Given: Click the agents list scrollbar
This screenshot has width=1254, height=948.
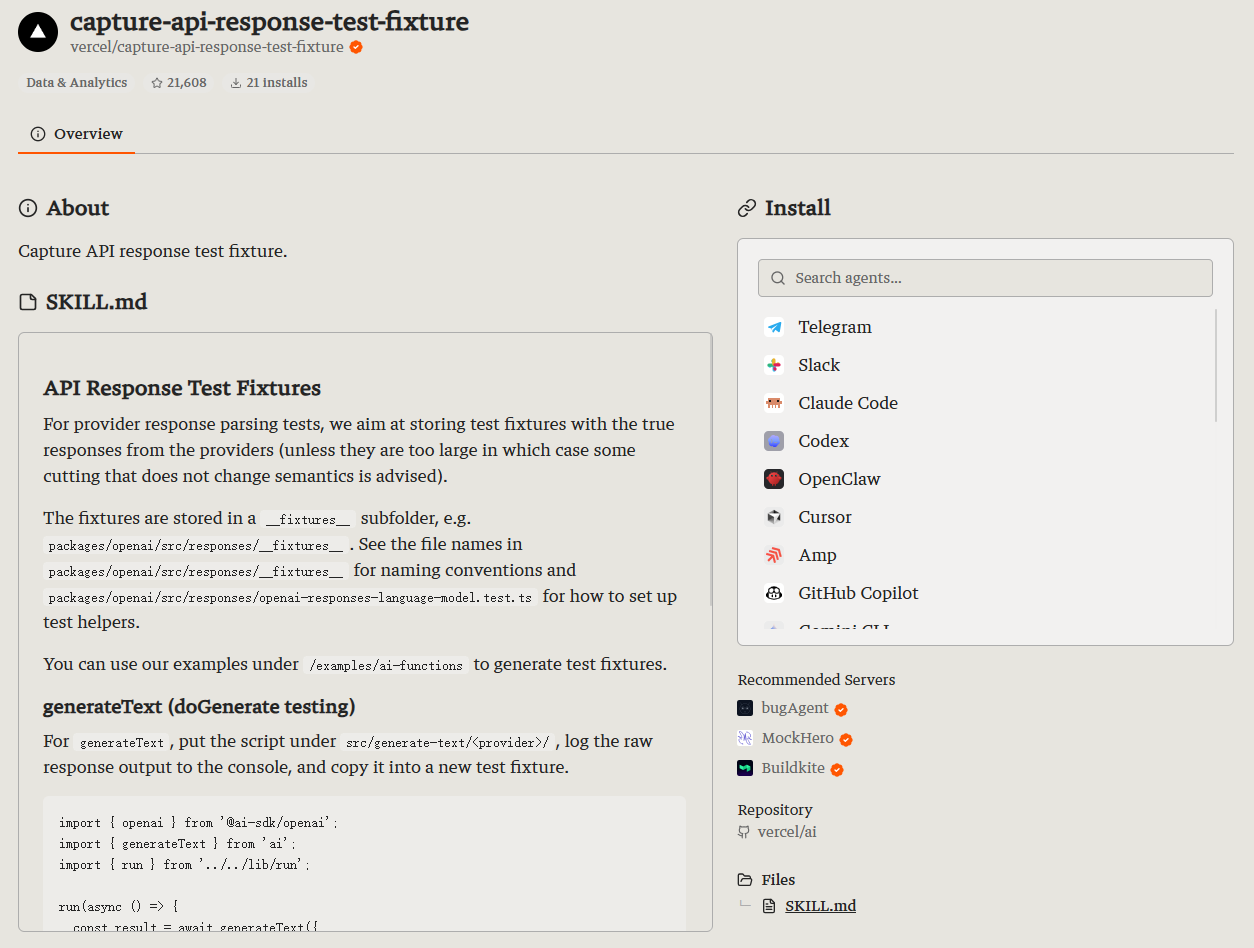Looking at the screenshot, I should point(1216,365).
